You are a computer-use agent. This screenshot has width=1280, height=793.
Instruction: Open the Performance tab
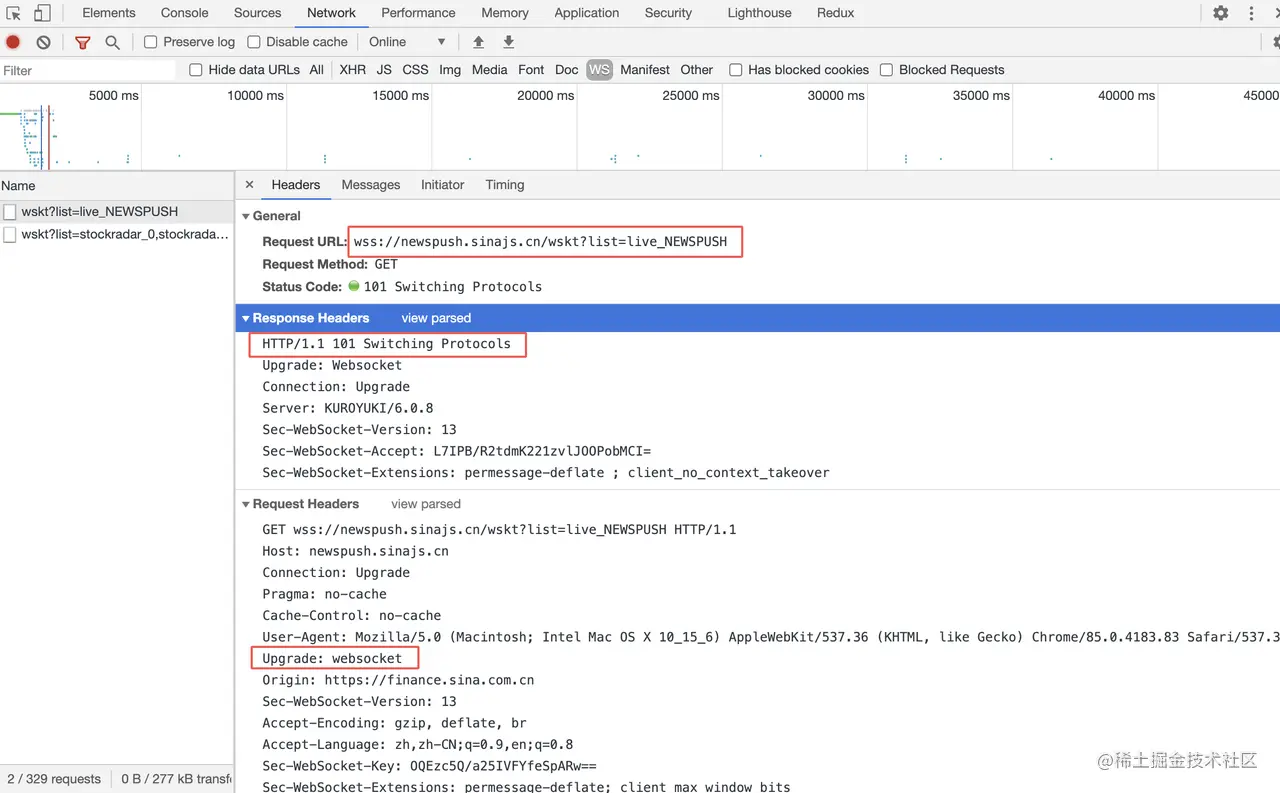tap(418, 13)
